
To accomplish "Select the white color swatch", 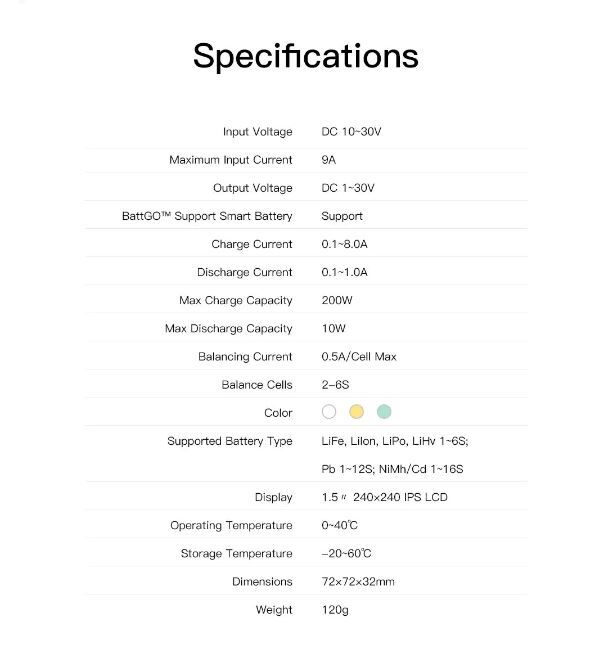I will 329,412.
